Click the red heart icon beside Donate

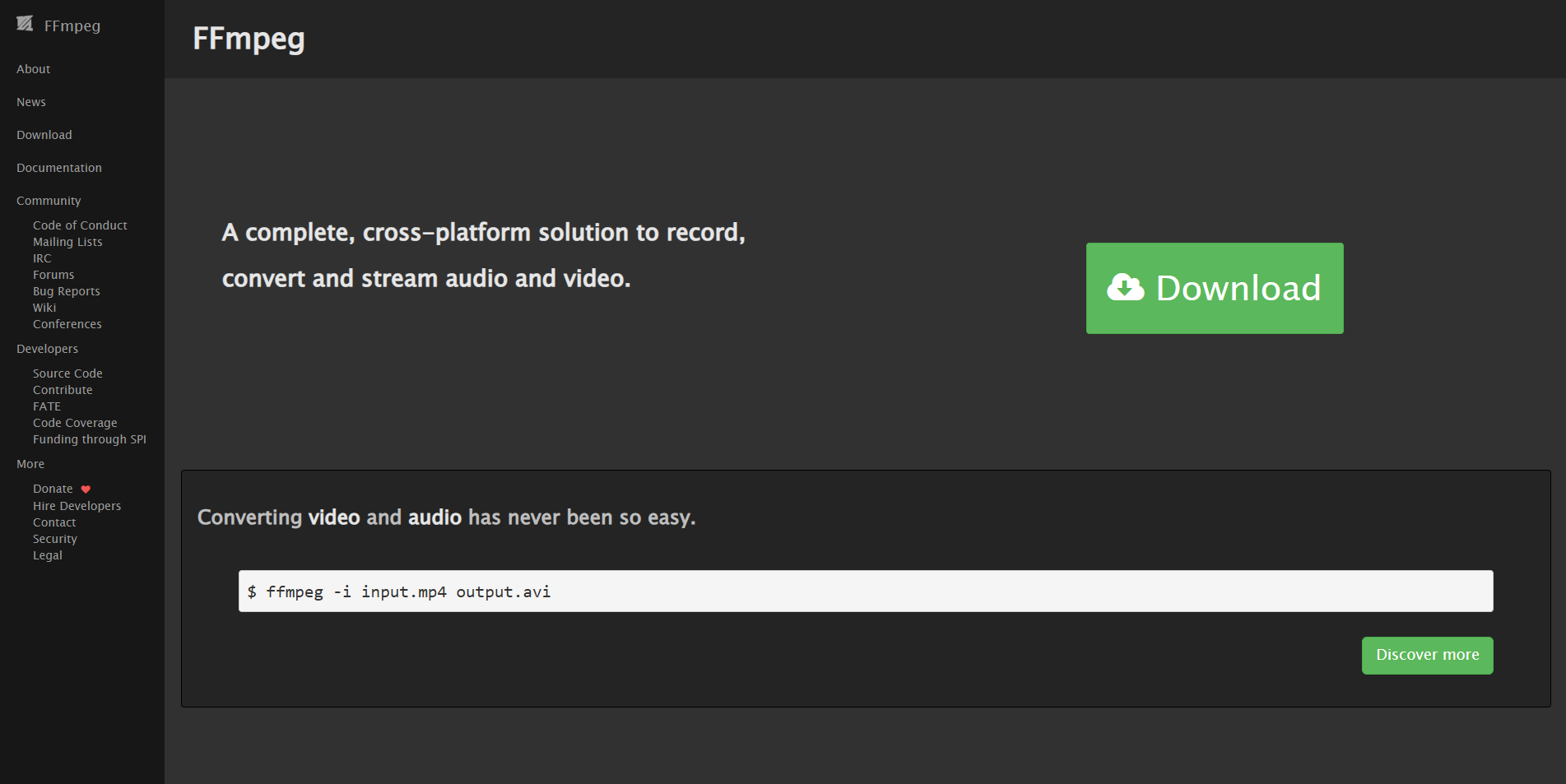click(x=86, y=489)
